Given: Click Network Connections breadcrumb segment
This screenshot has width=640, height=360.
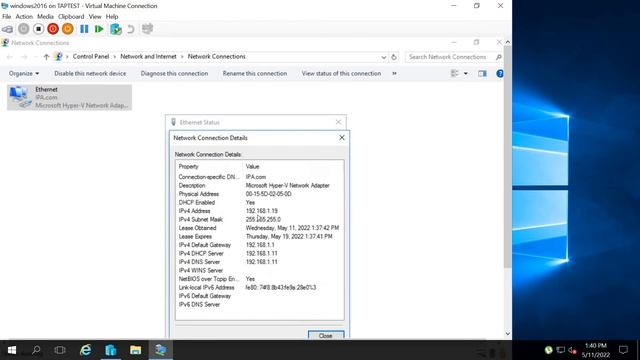Looking at the screenshot, I should coord(217,57).
